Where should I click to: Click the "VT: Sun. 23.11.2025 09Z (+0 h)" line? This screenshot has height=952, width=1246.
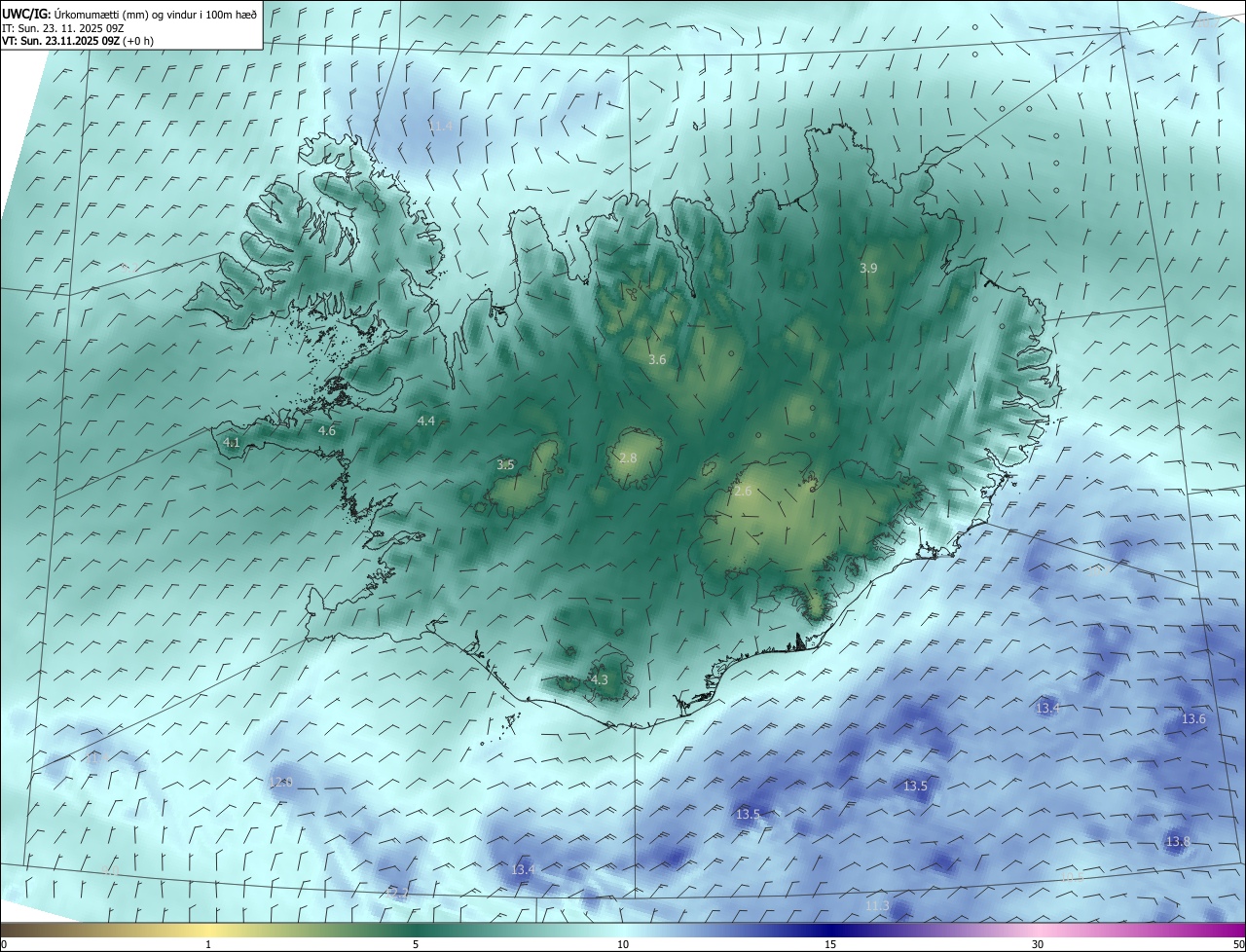(78, 40)
